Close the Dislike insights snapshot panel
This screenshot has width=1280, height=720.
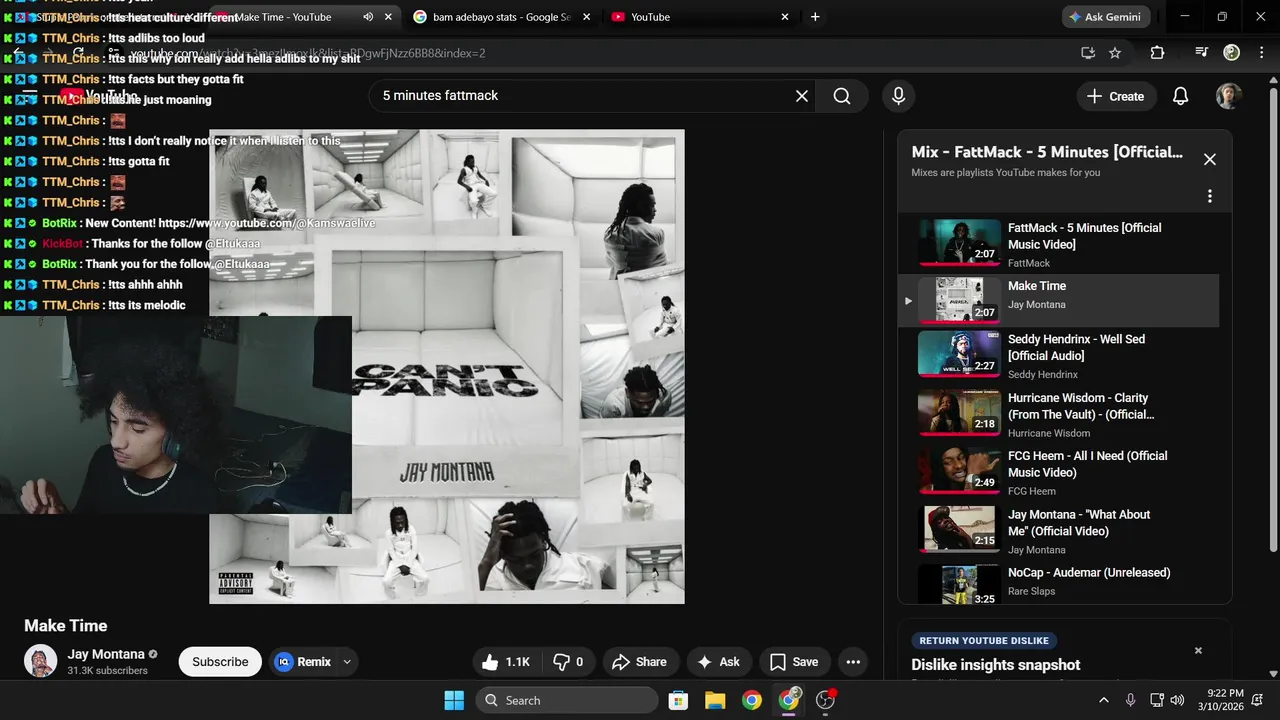[1198, 651]
